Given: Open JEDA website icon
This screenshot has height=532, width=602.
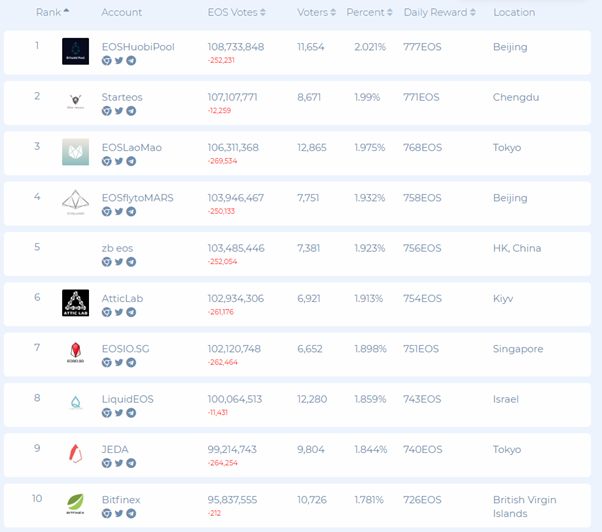Looking at the screenshot, I should coord(107,463).
